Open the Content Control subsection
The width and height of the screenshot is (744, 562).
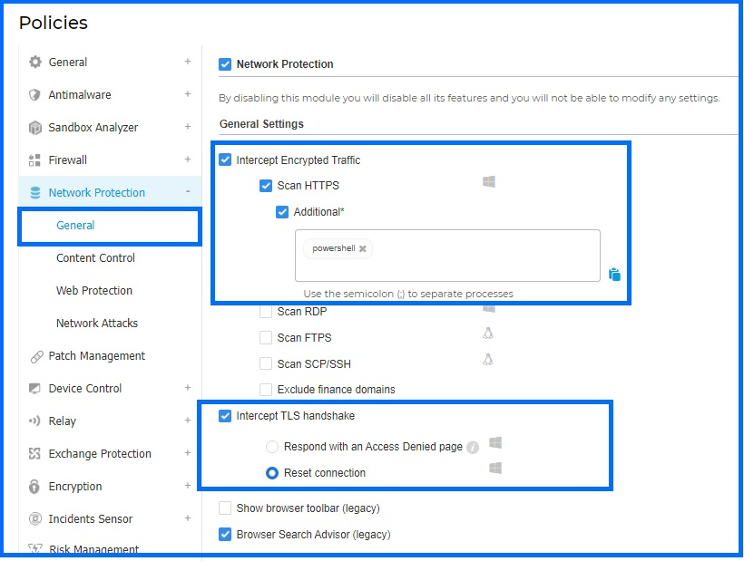click(95, 258)
